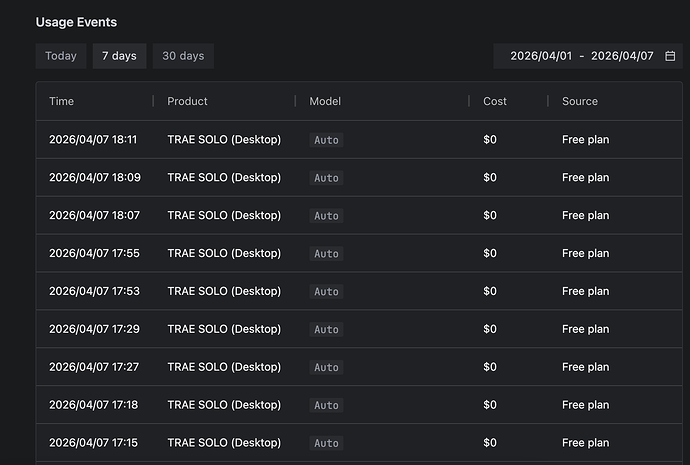
Task: Click the Product column header
Action: click(187, 101)
